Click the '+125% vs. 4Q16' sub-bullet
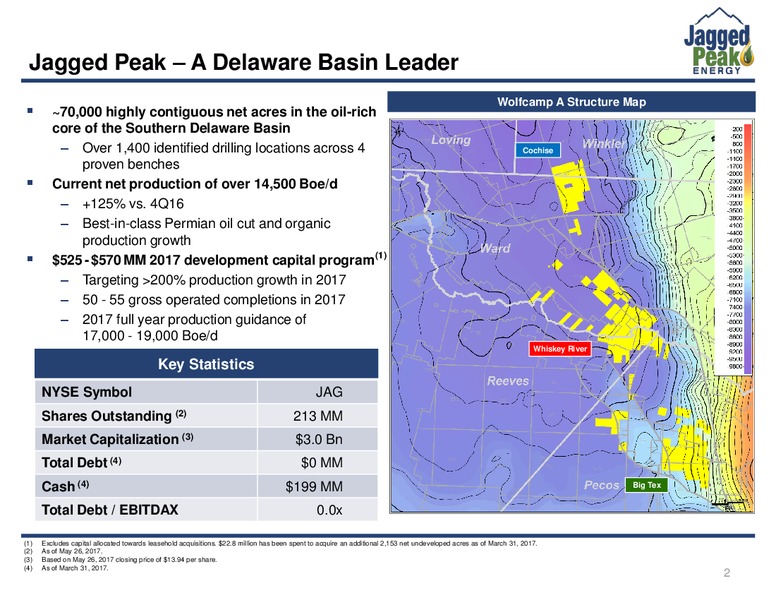Screen dimensions: 776x600 coord(133,203)
